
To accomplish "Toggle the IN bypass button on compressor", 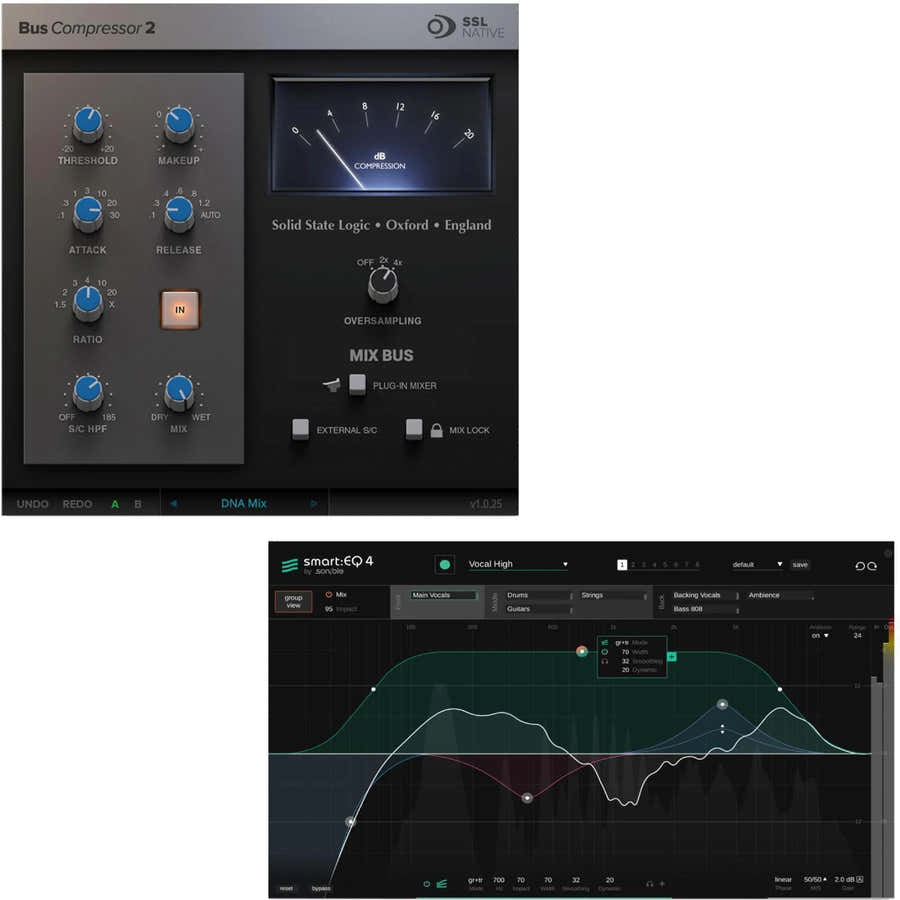I will tap(180, 310).
